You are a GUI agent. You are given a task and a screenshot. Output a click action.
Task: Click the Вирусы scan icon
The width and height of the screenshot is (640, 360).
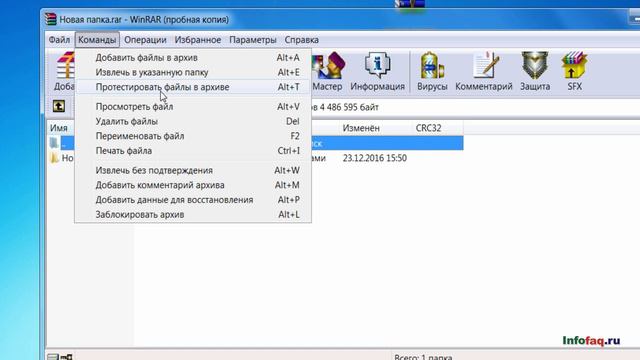(x=432, y=71)
